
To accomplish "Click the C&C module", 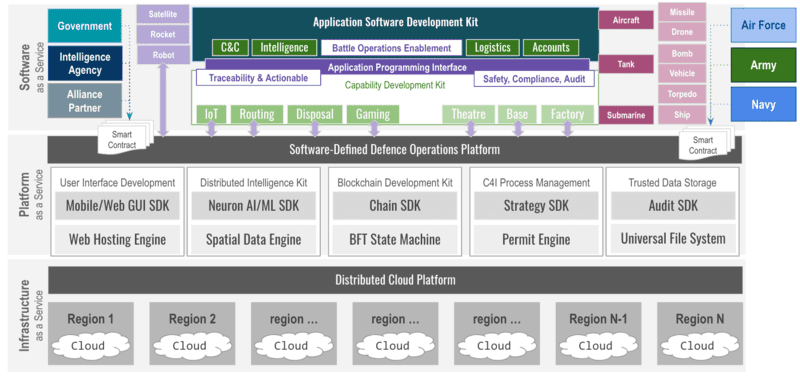I will click(x=230, y=47).
